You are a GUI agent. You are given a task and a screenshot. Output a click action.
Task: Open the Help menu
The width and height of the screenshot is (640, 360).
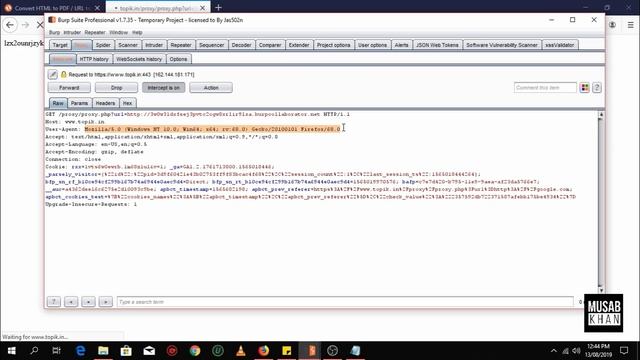(137, 32)
